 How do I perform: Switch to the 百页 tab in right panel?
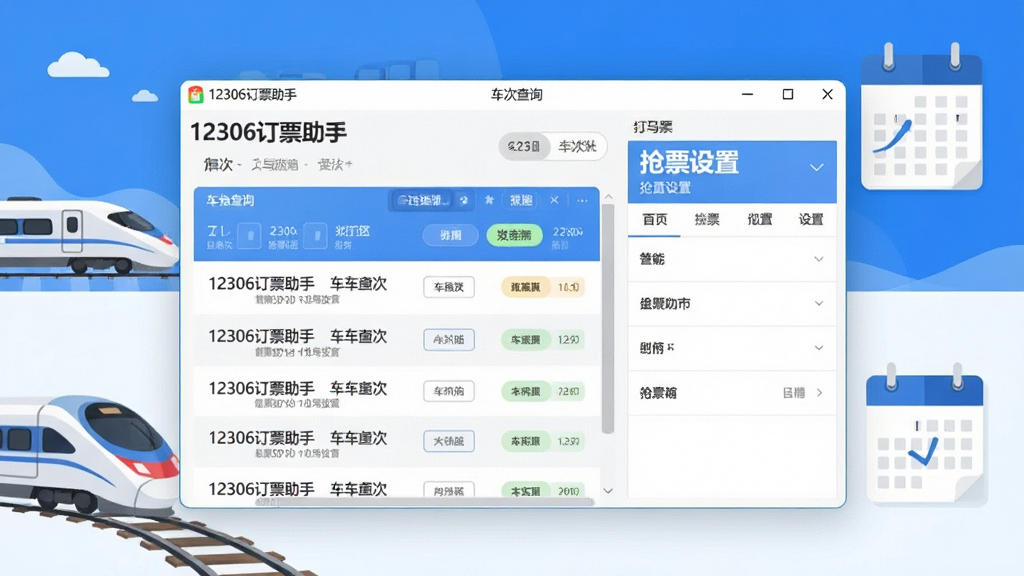pyautogui.click(x=654, y=219)
